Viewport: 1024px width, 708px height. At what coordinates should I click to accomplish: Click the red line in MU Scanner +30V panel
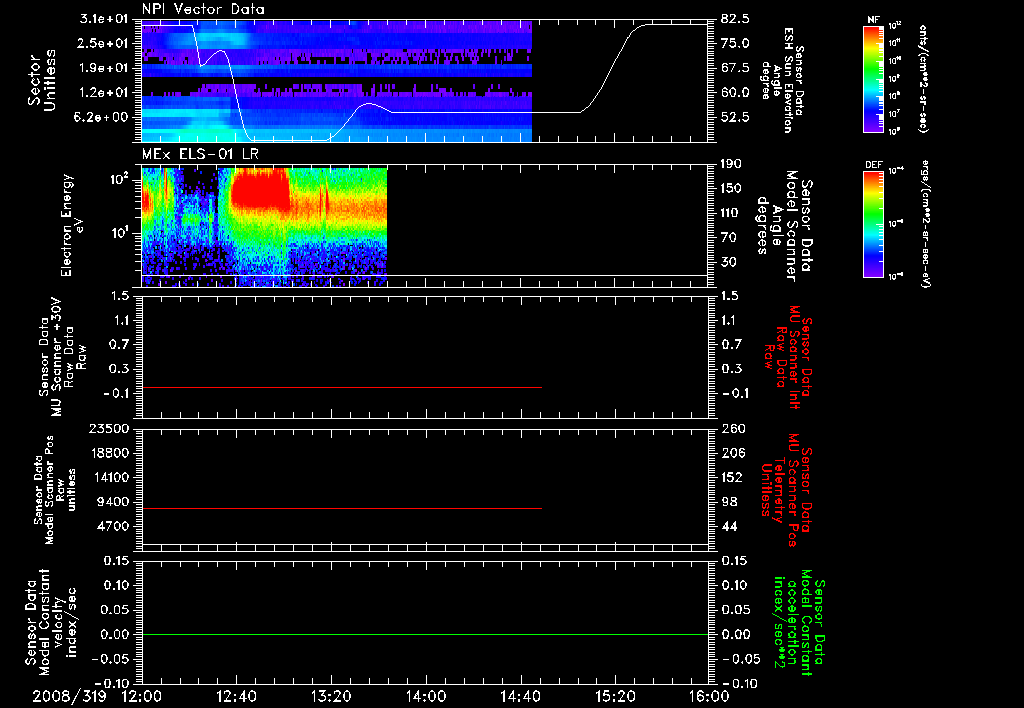[342, 387]
